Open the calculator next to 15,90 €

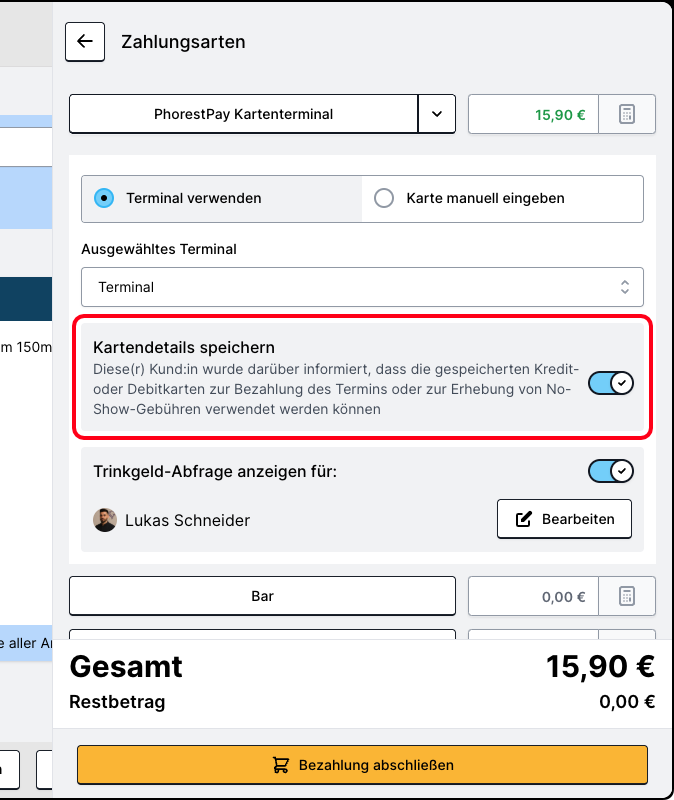tap(627, 114)
